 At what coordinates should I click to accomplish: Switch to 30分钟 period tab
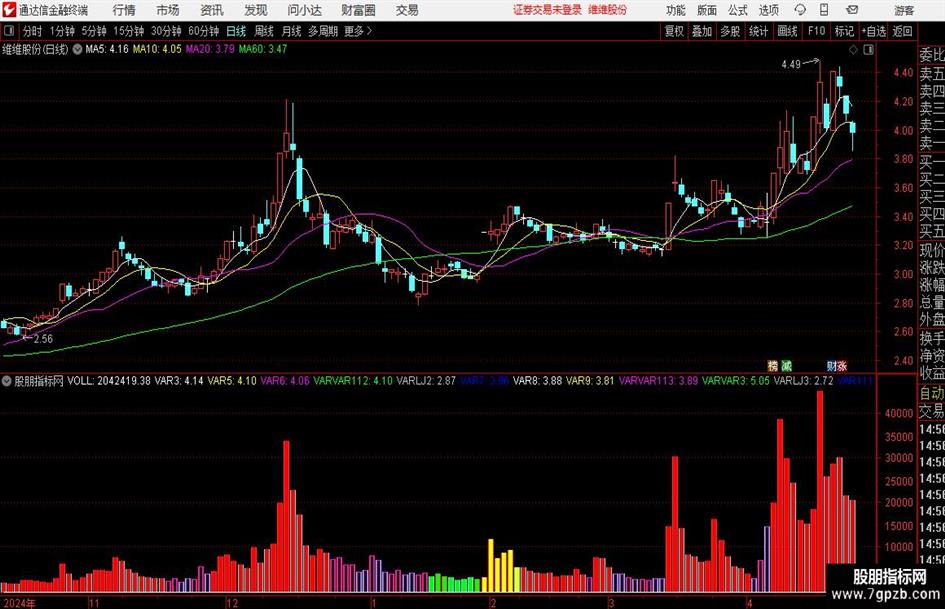[x=166, y=31]
